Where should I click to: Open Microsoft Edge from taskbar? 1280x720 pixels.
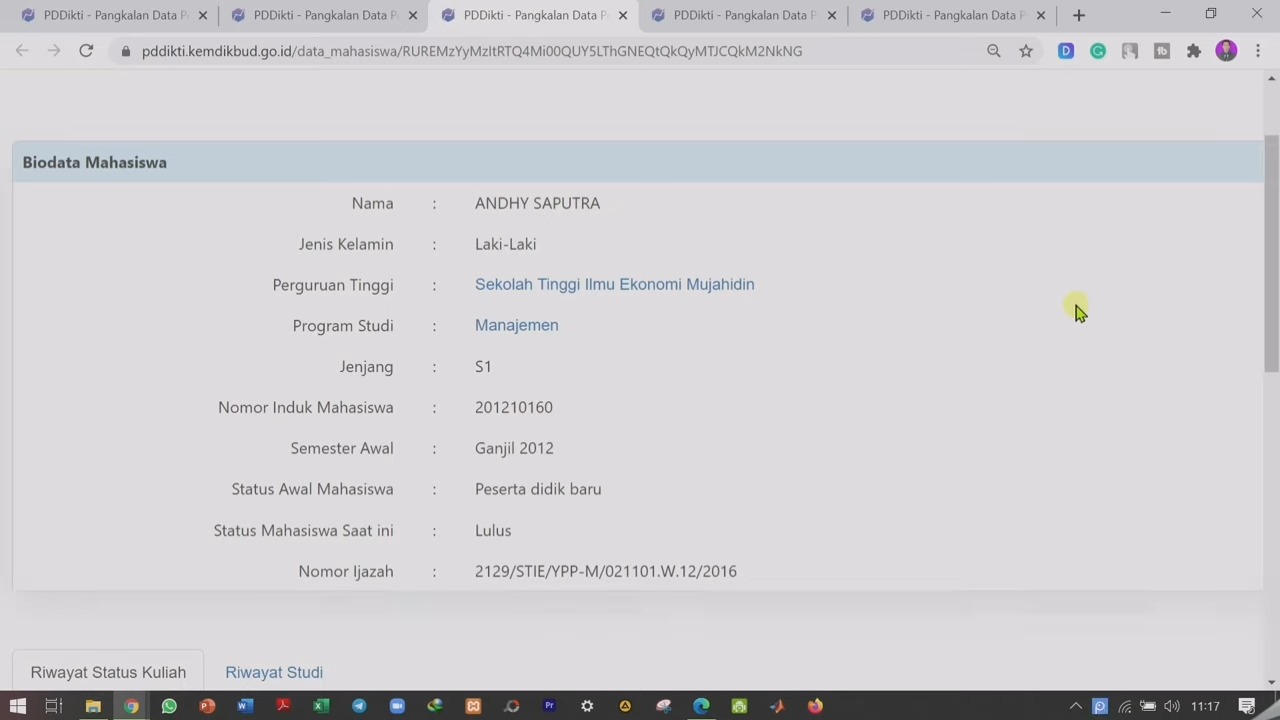tap(701, 706)
